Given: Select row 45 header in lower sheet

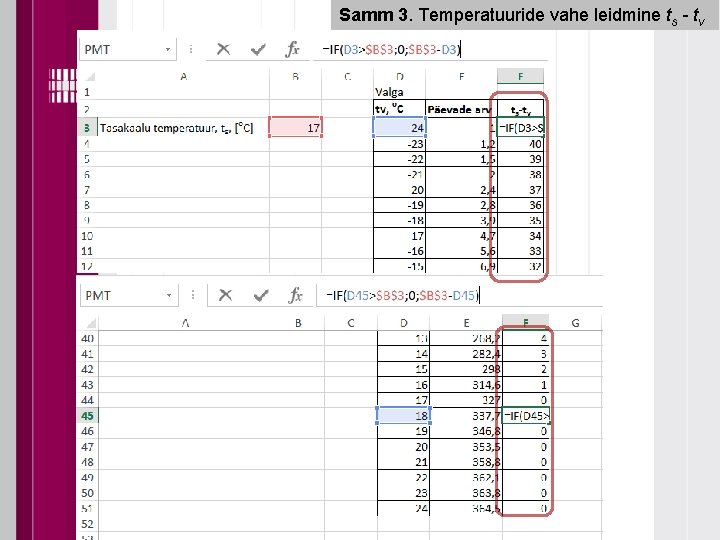Looking at the screenshot, I should pos(87,416).
